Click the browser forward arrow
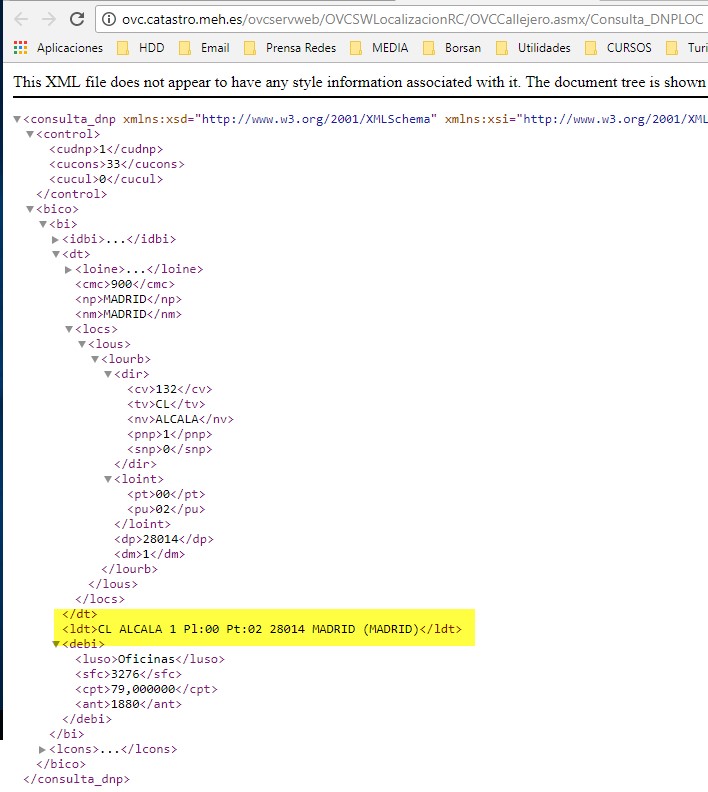 [x=49, y=19]
